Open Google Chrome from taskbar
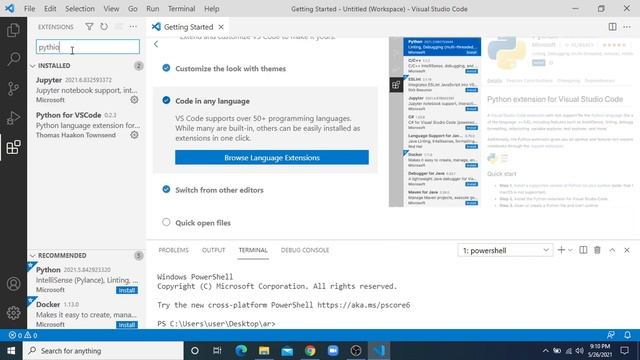Image resolution: width=640 pixels, height=360 pixels. pyautogui.click(x=310, y=351)
